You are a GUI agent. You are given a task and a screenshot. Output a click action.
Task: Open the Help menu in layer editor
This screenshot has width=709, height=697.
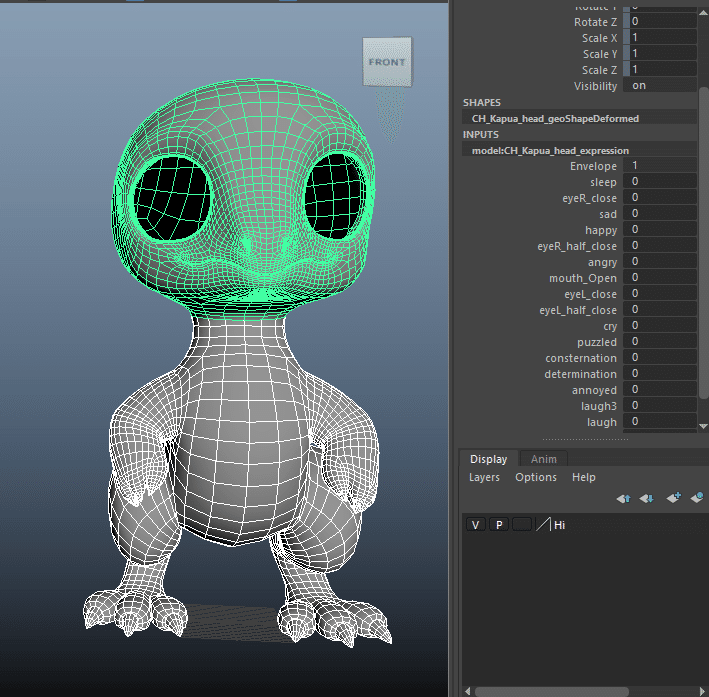pyautogui.click(x=583, y=477)
